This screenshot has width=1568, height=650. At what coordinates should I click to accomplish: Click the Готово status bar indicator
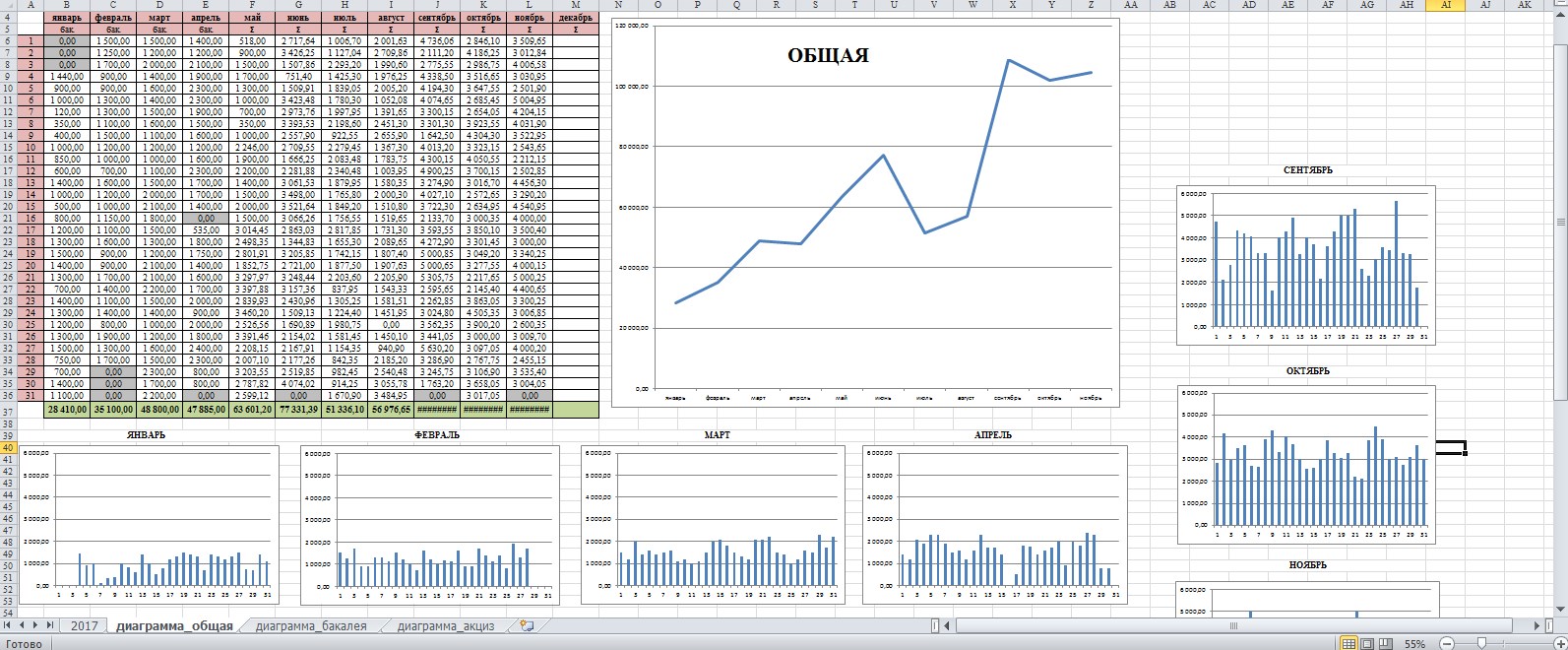tap(24, 644)
